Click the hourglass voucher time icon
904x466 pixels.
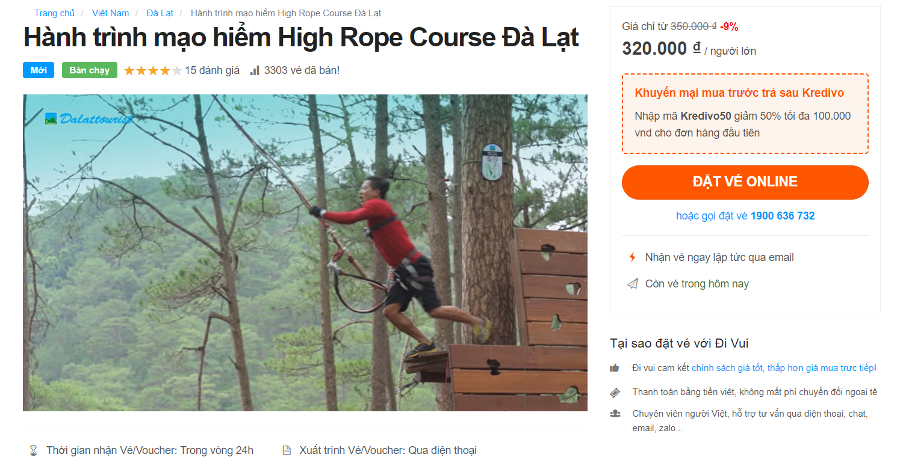tap(32, 450)
